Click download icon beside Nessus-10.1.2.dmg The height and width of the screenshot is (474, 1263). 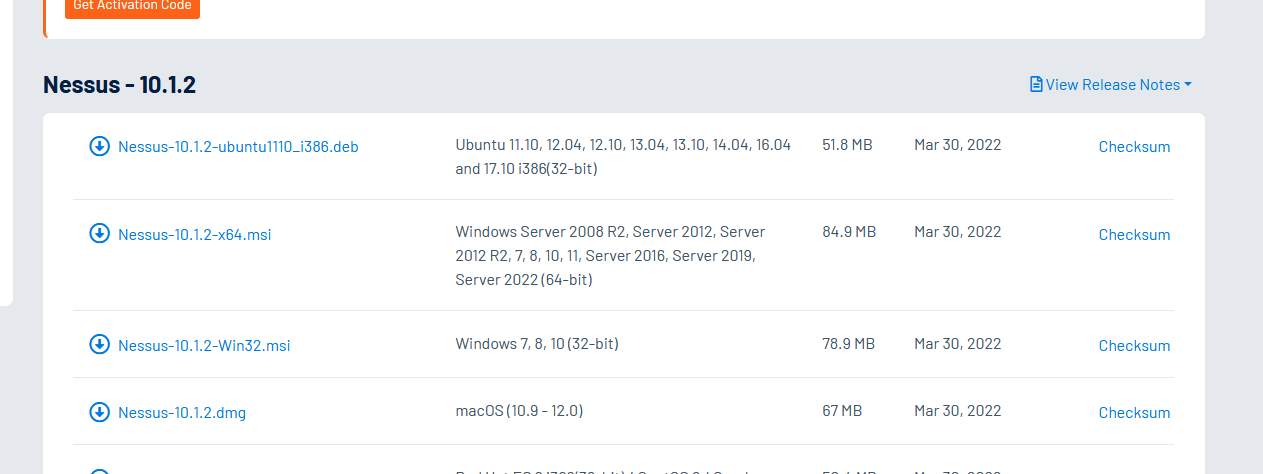click(99, 411)
